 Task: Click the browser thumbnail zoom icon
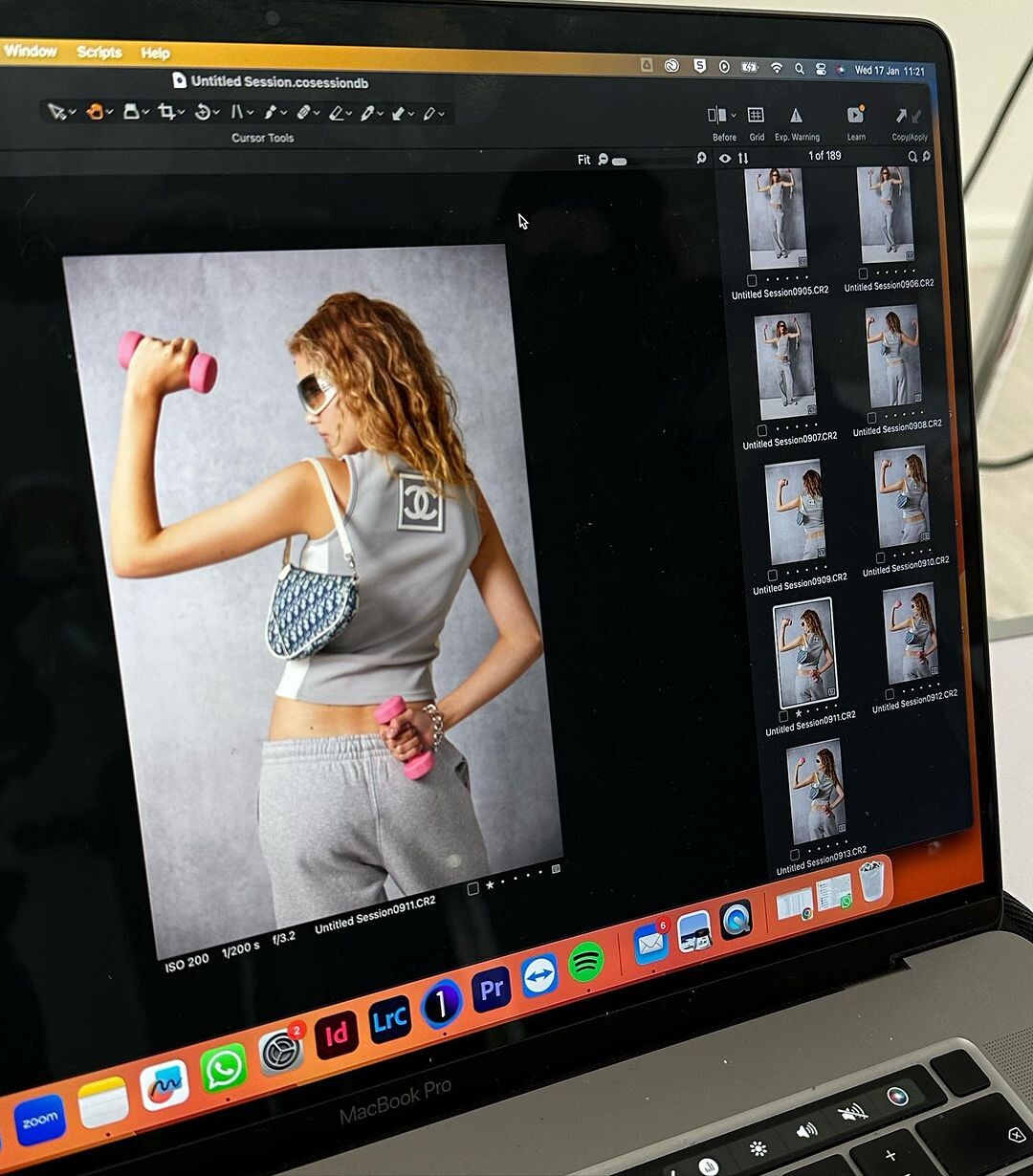pyautogui.click(x=926, y=156)
